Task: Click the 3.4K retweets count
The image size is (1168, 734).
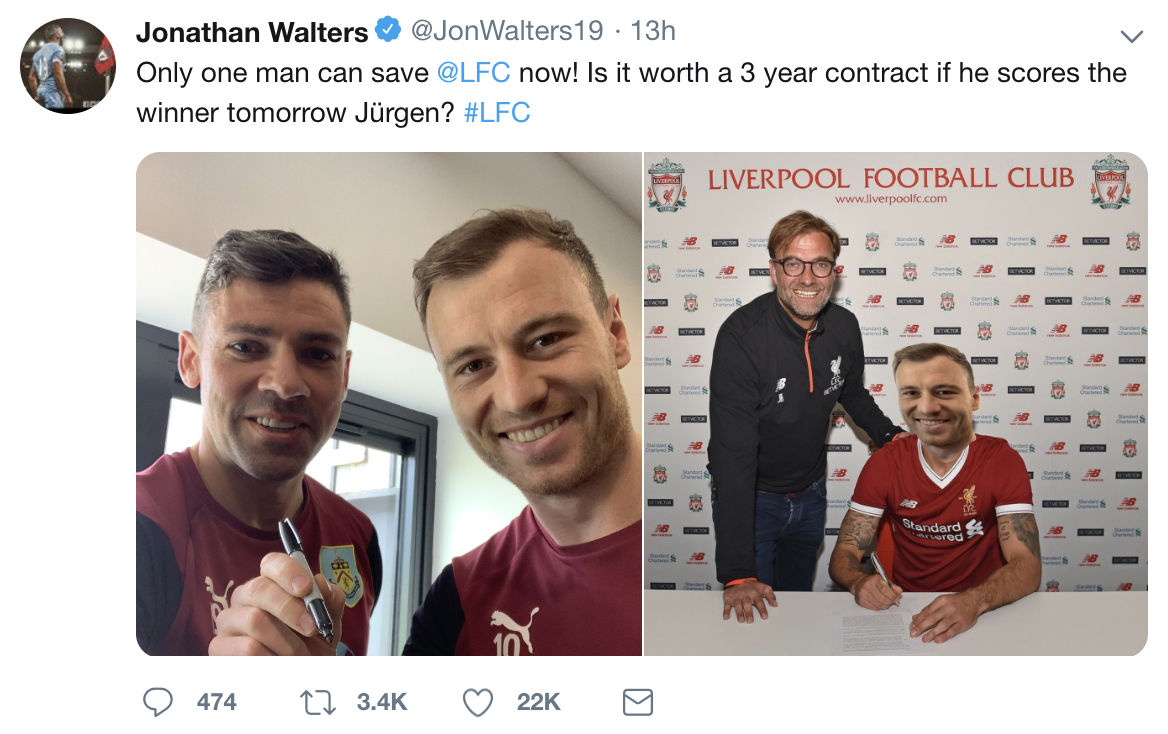Action: [x=381, y=702]
